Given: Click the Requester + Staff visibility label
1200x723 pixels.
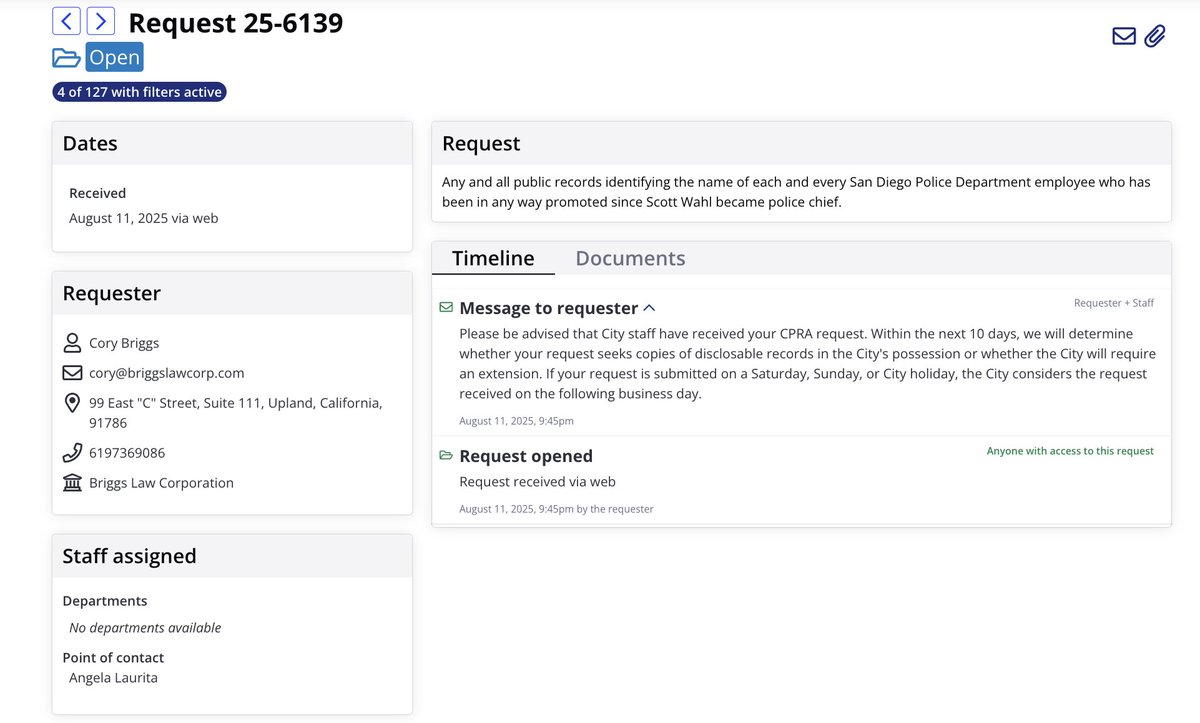Looking at the screenshot, I should 1113,302.
